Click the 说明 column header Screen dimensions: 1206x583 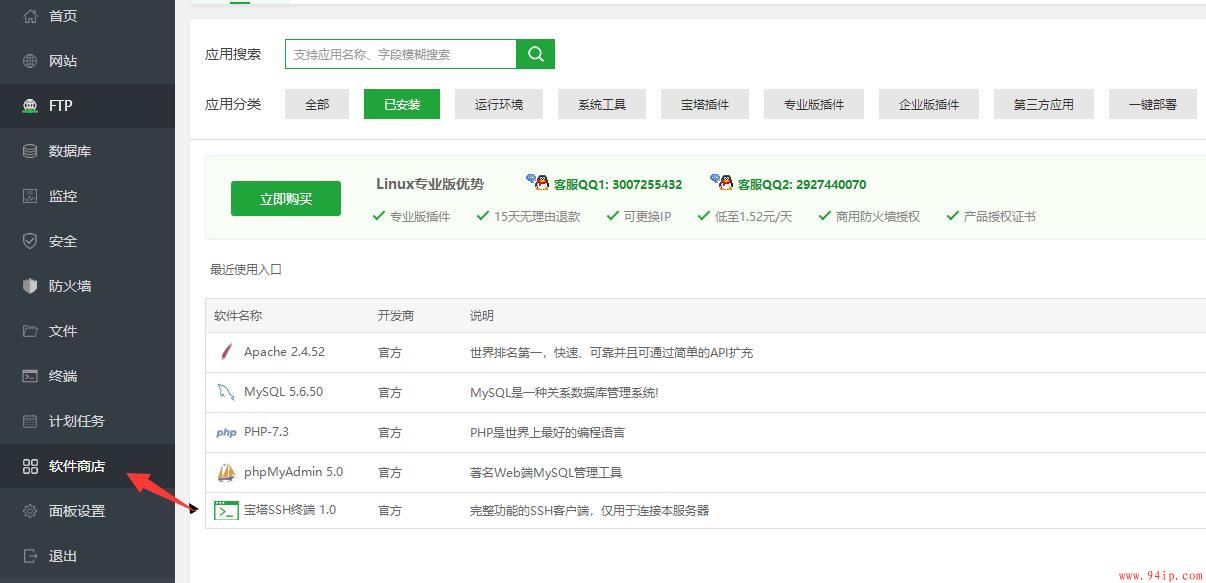[482, 315]
